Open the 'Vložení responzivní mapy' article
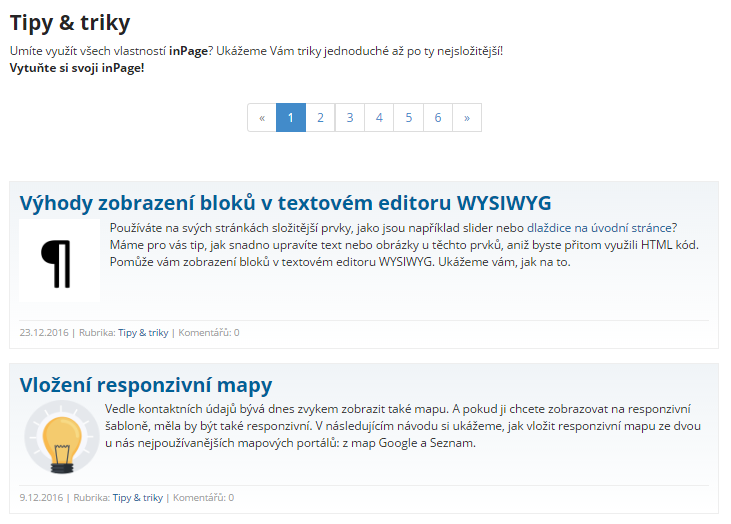 point(146,385)
